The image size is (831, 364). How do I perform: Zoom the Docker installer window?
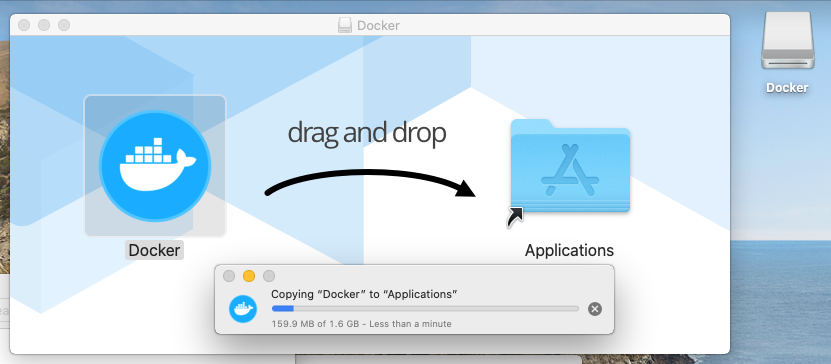pos(64,25)
